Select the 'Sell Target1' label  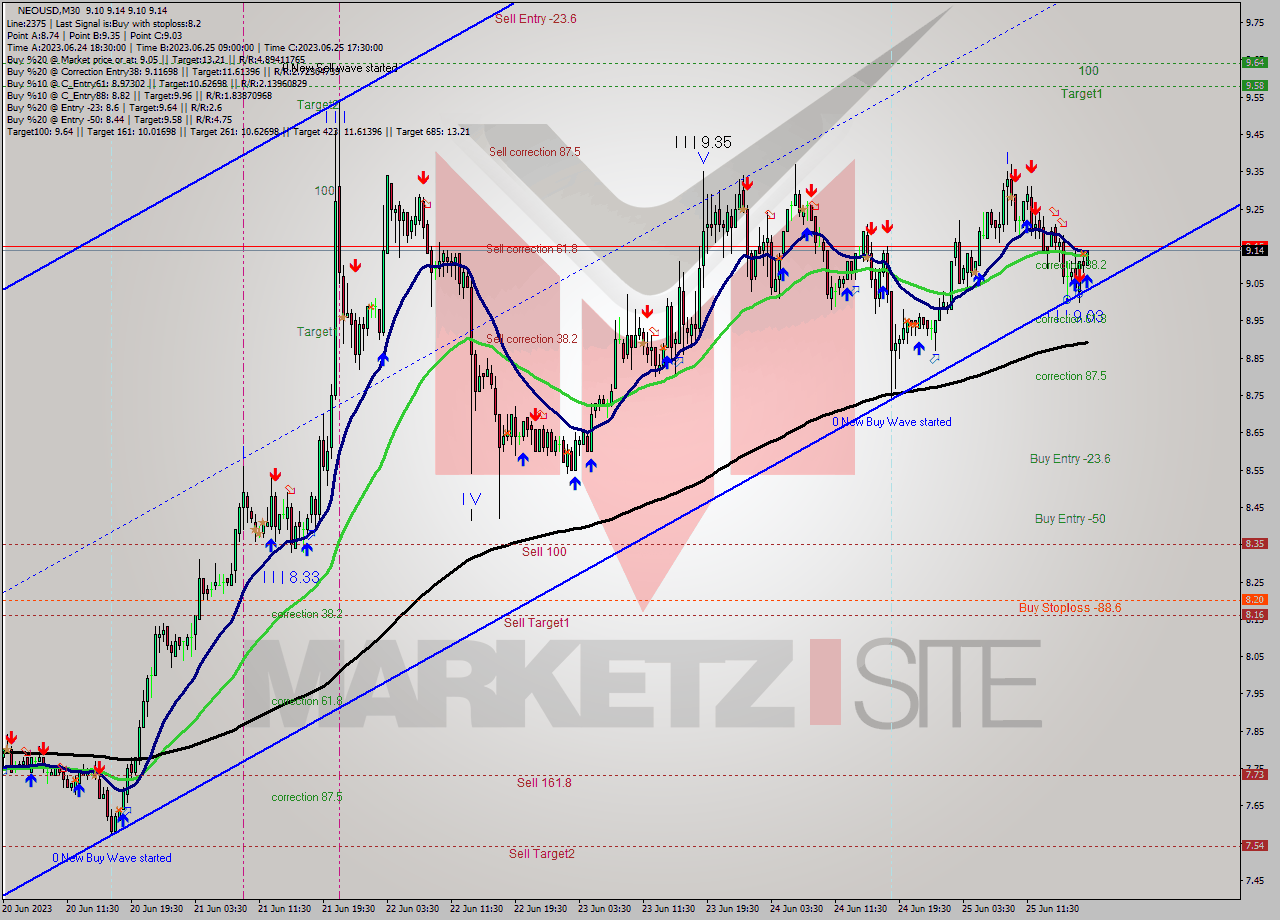click(536, 623)
